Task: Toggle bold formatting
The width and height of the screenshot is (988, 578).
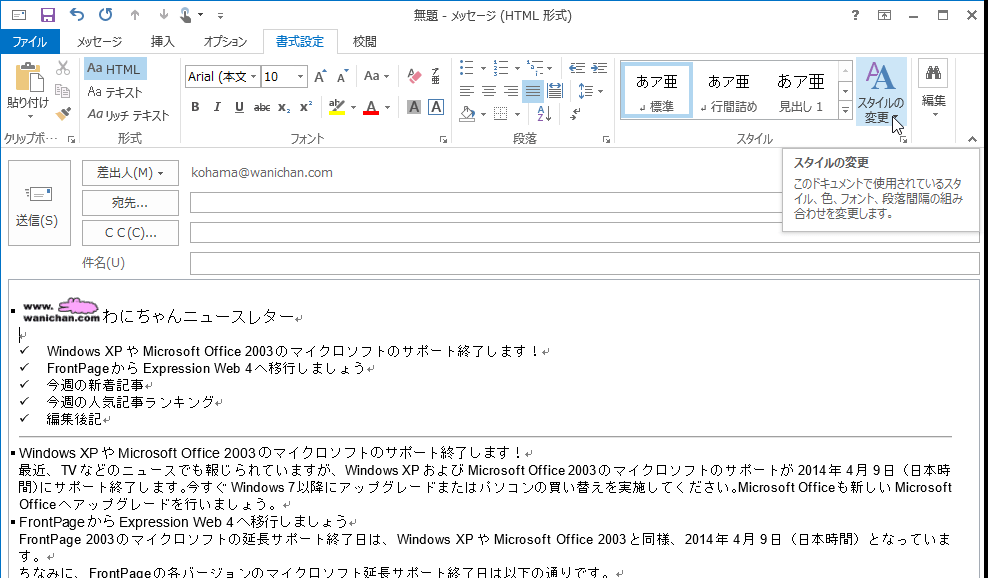Action: [195, 107]
